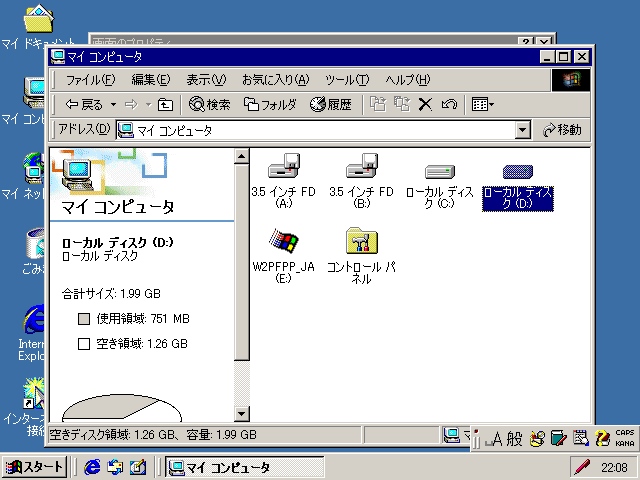The image size is (640, 480).
Task: Click the left pane scroll-up arrow
Action: (x=242, y=156)
